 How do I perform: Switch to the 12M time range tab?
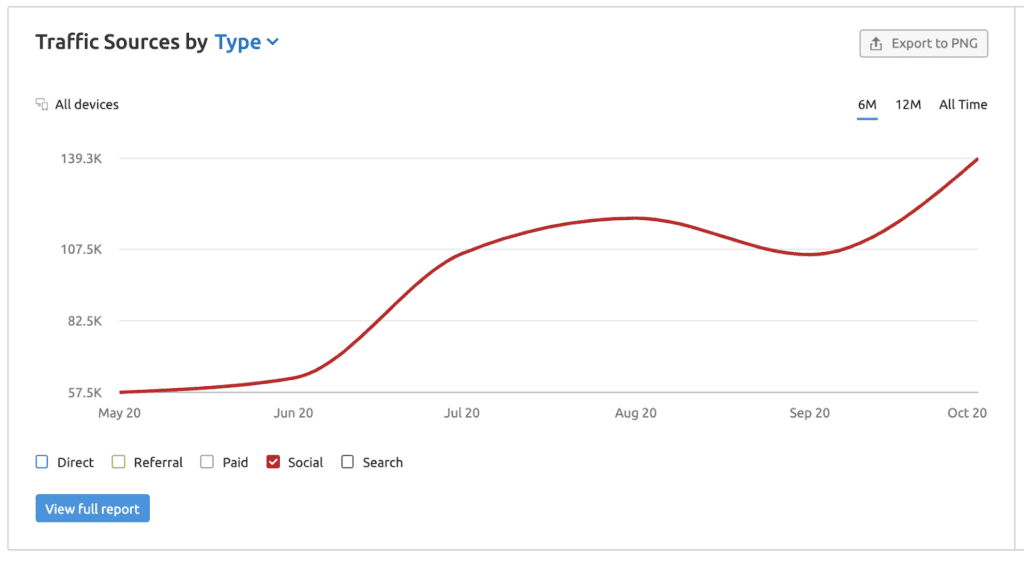click(908, 104)
